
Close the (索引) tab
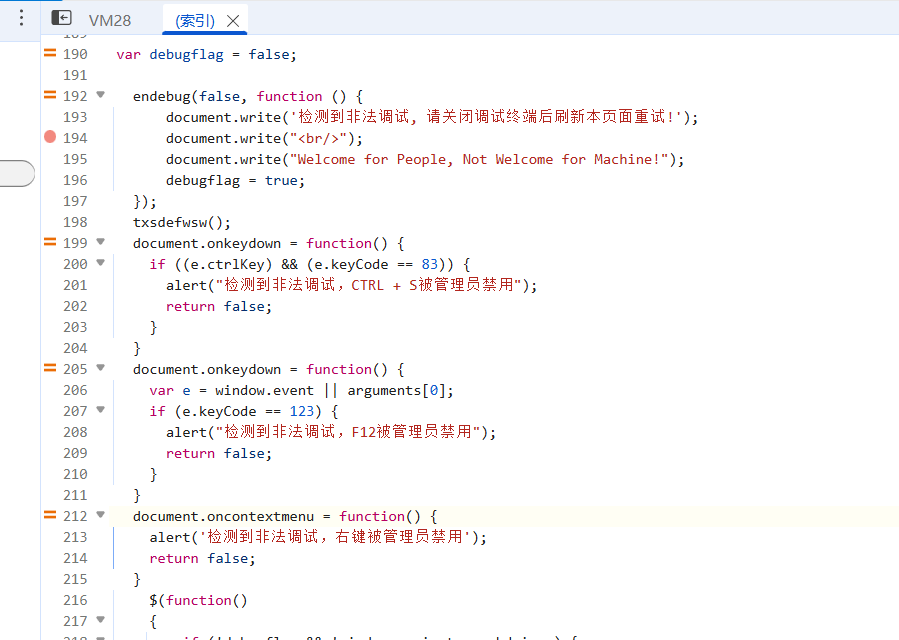pos(233,21)
